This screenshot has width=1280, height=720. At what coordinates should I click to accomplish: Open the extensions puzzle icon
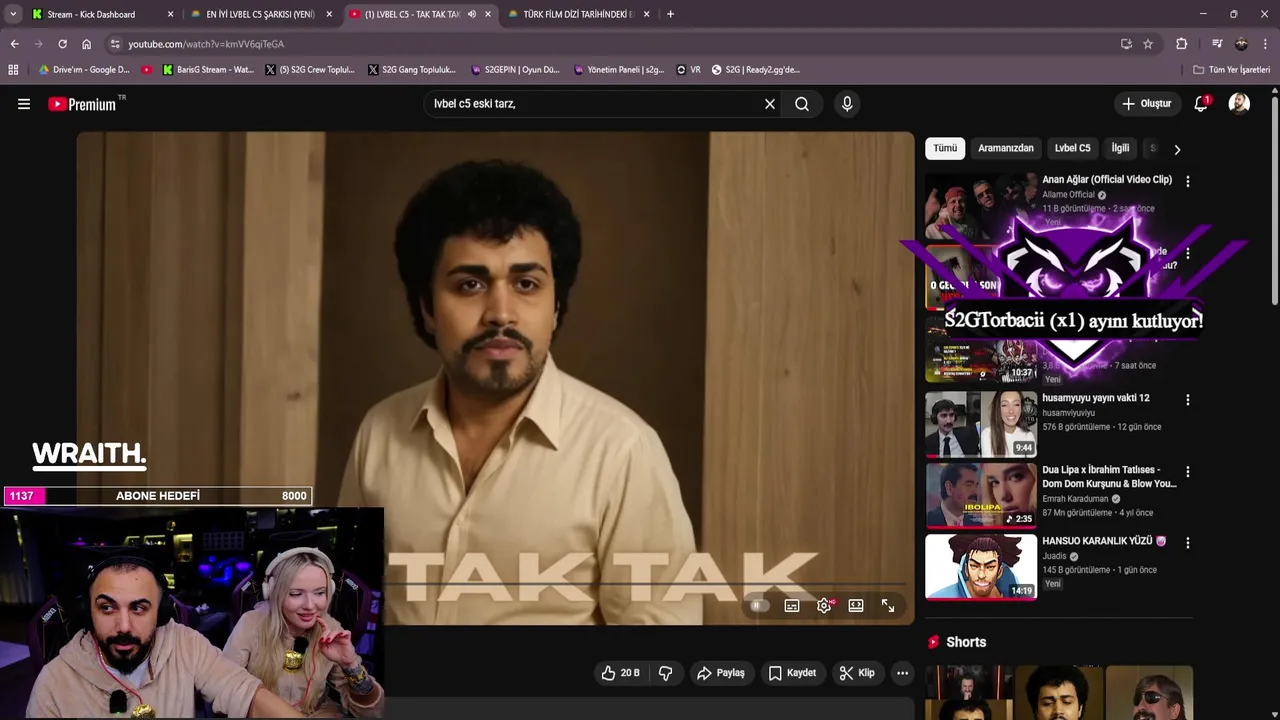(1181, 44)
